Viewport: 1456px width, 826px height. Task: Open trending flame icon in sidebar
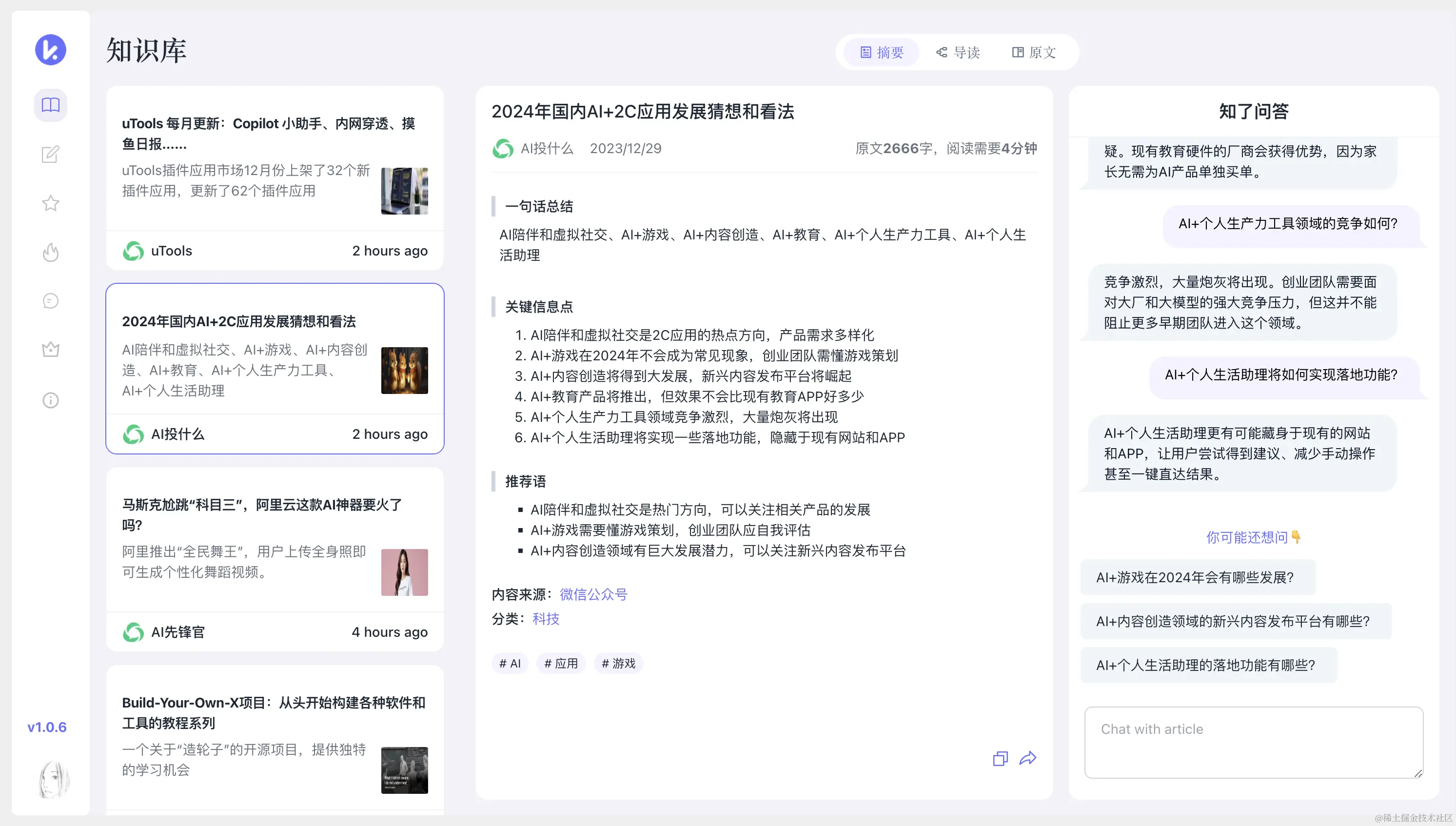51,252
